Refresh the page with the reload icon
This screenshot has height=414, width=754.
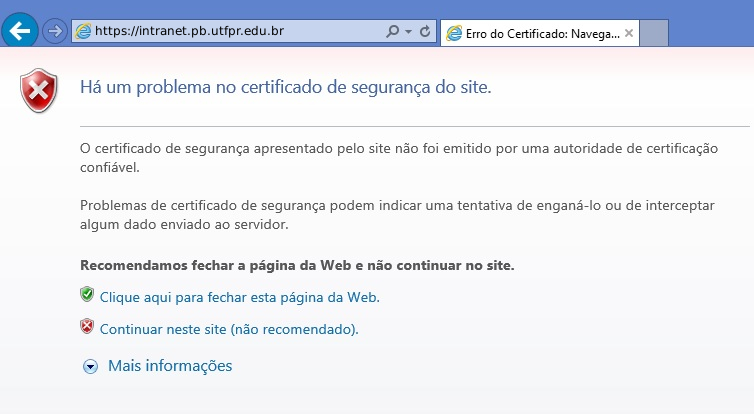tap(425, 32)
